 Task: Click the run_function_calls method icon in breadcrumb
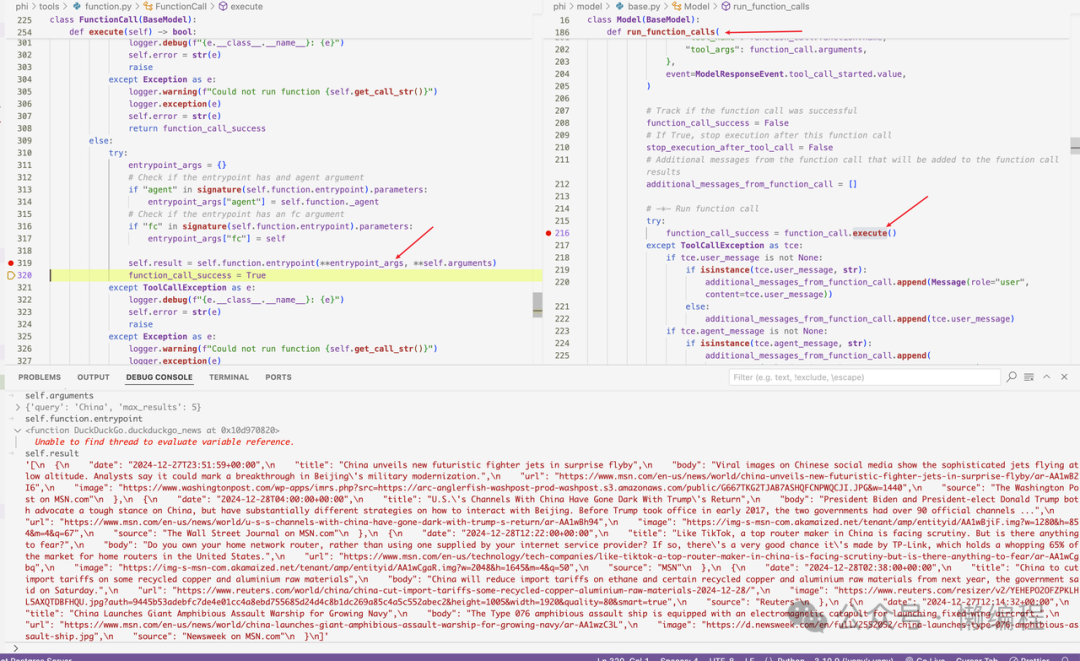pyautogui.click(x=723, y=6)
